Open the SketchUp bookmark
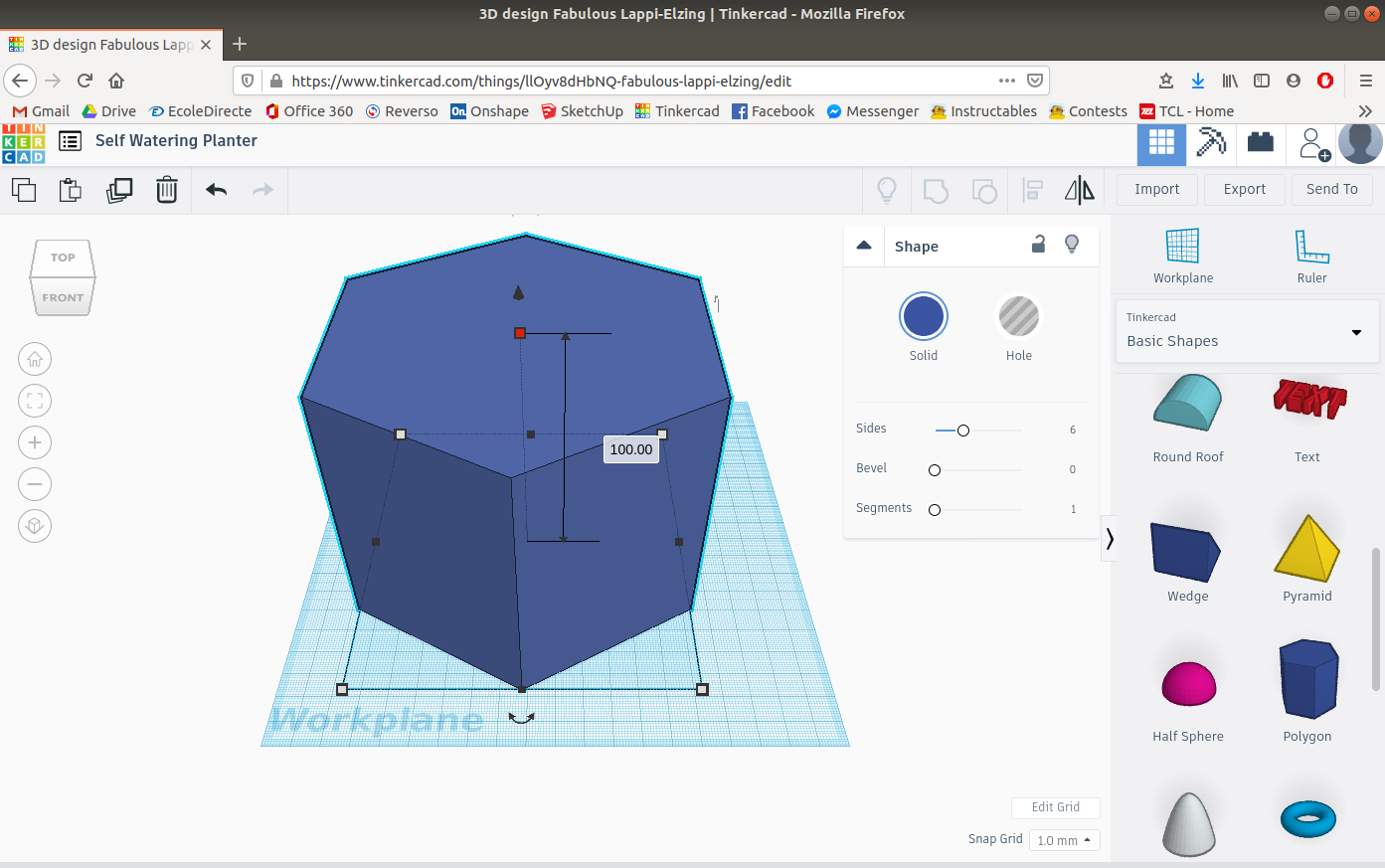This screenshot has height=868, width=1385. click(x=583, y=111)
